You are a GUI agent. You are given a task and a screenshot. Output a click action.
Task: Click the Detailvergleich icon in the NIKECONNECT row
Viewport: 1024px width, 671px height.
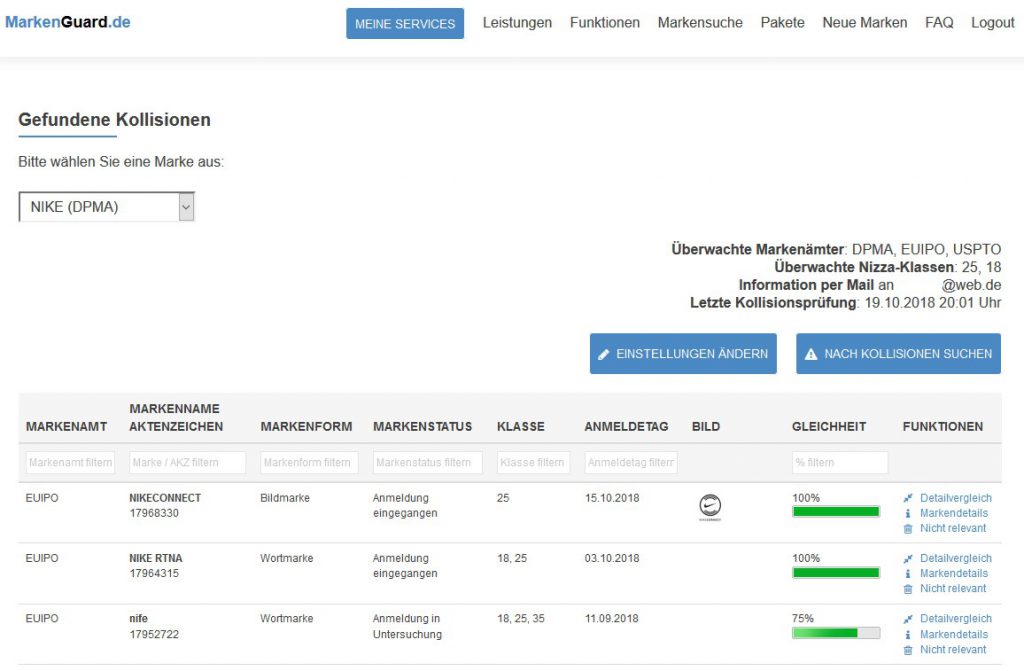pyautogui.click(x=908, y=498)
